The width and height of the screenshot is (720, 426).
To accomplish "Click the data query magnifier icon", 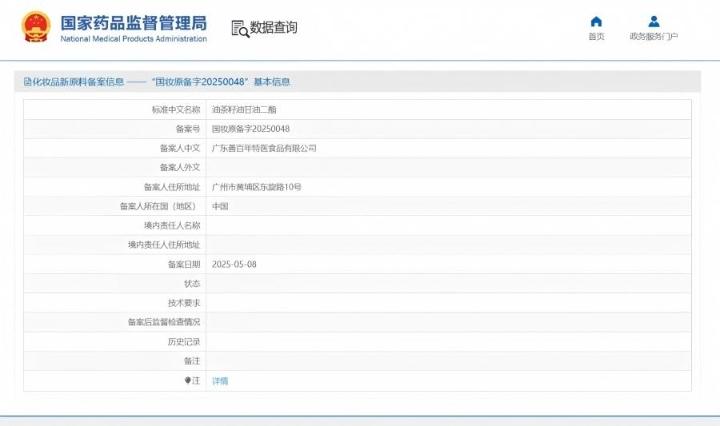I will click(x=240, y=28).
